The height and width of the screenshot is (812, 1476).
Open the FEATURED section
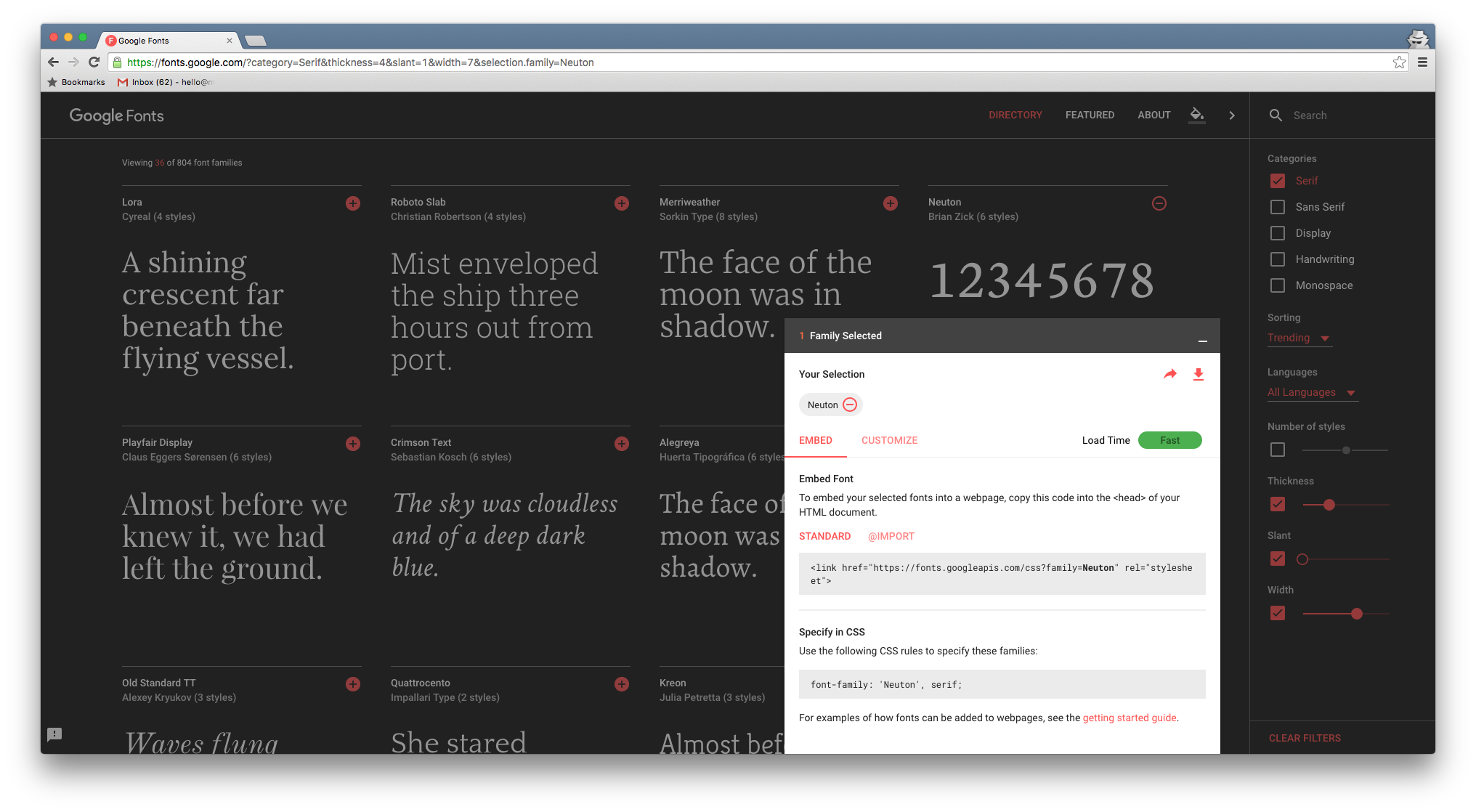pyautogui.click(x=1090, y=115)
